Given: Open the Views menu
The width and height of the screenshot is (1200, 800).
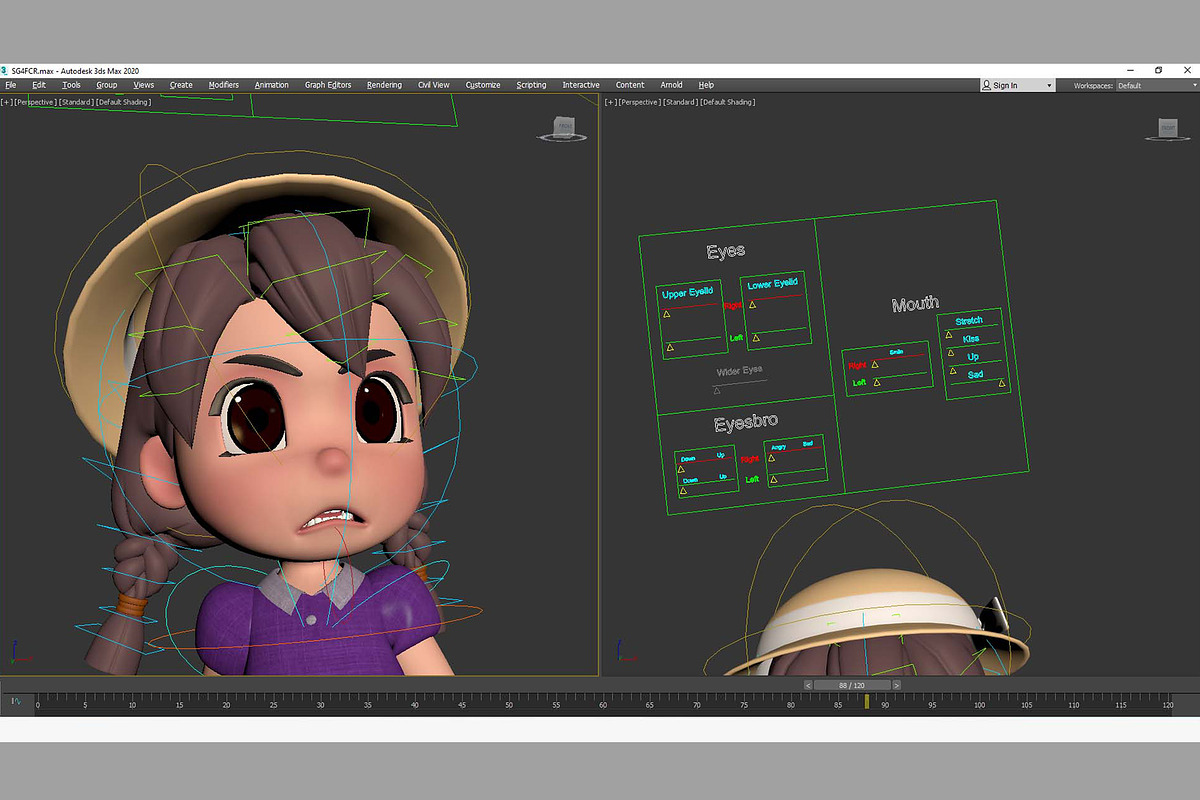Looking at the screenshot, I should pyautogui.click(x=143, y=85).
